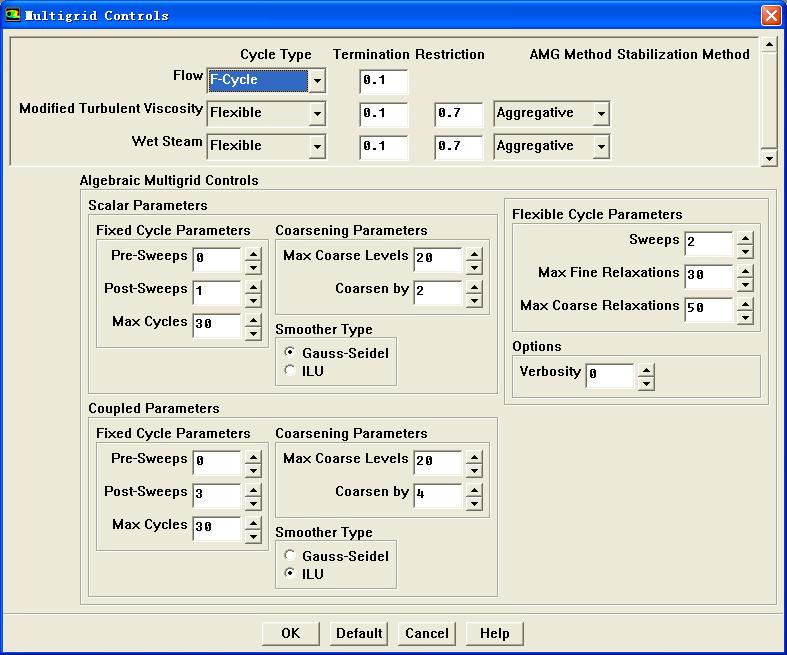Select Gauss-Seidel smoother for Coupled Parameters
The height and width of the screenshot is (655, 787).
pyautogui.click(x=291, y=556)
